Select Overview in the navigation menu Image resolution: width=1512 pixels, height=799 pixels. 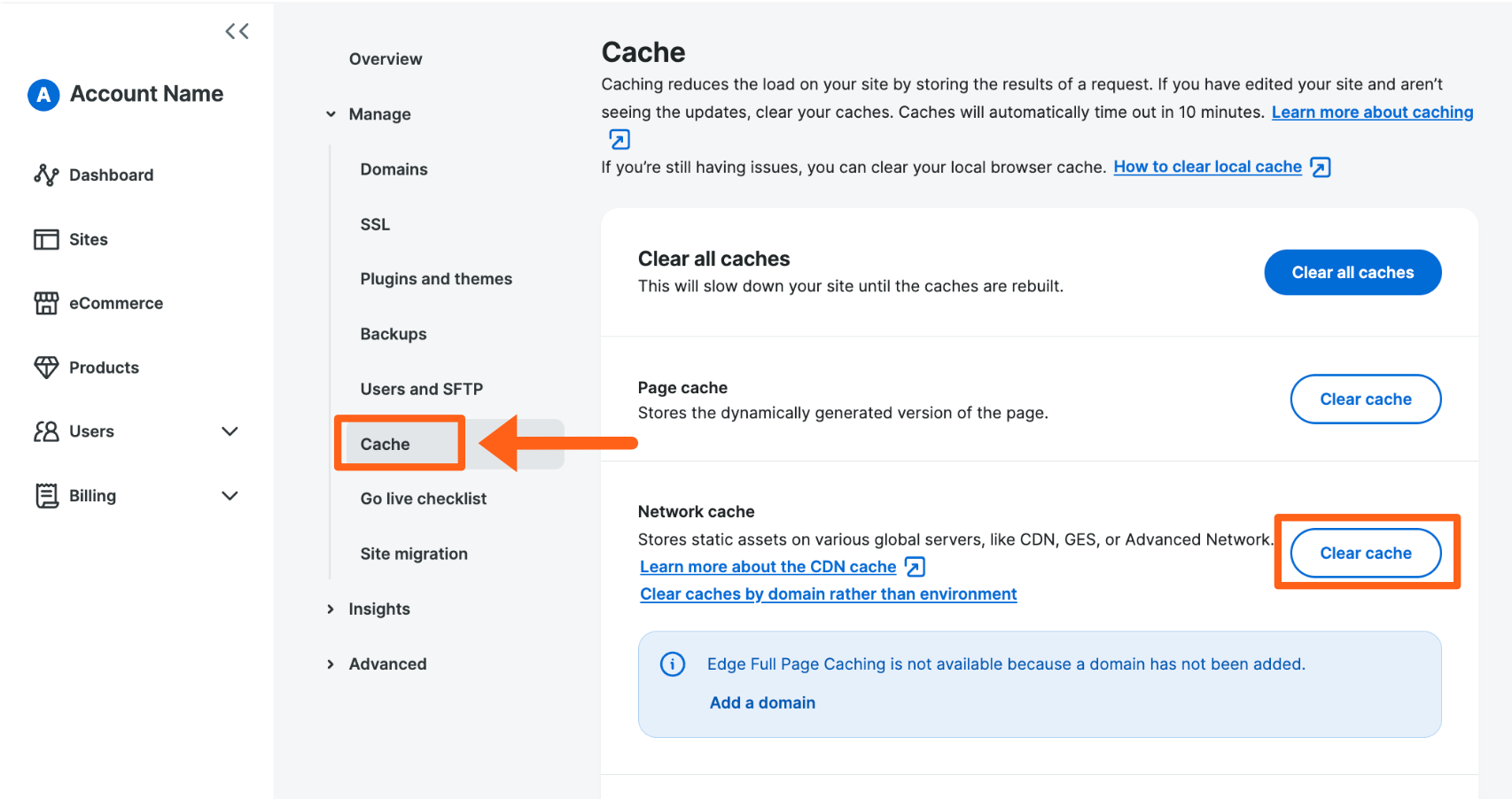(386, 58)
